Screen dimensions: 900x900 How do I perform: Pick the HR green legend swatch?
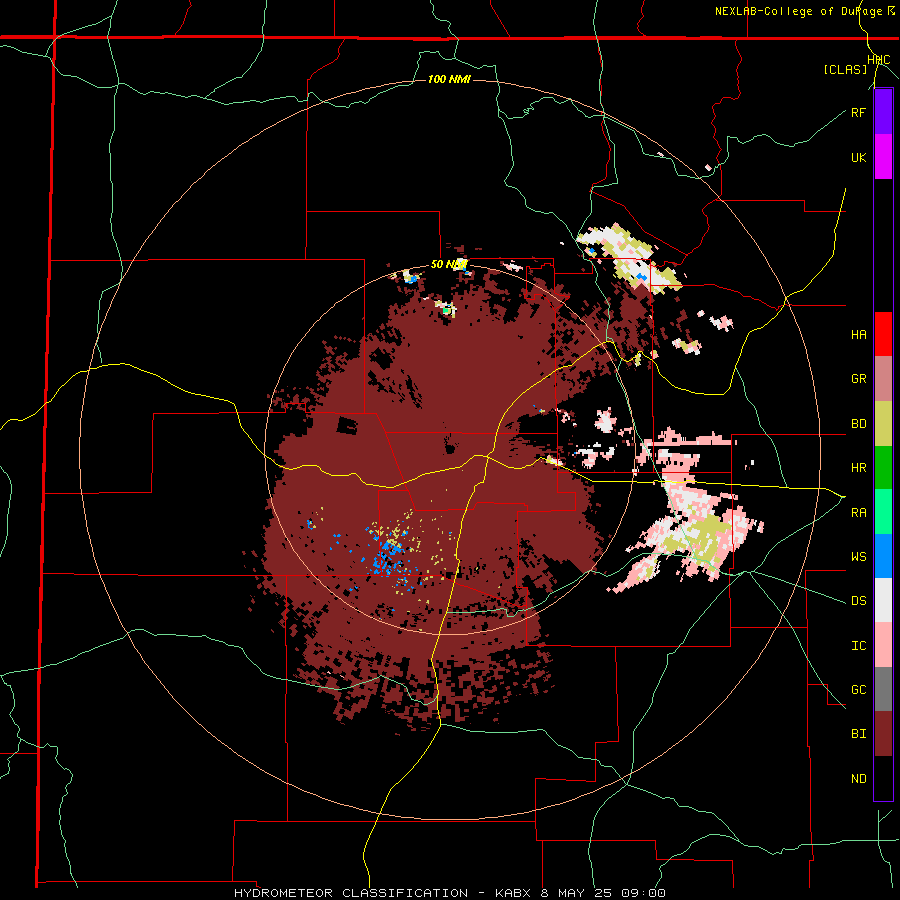883,468
